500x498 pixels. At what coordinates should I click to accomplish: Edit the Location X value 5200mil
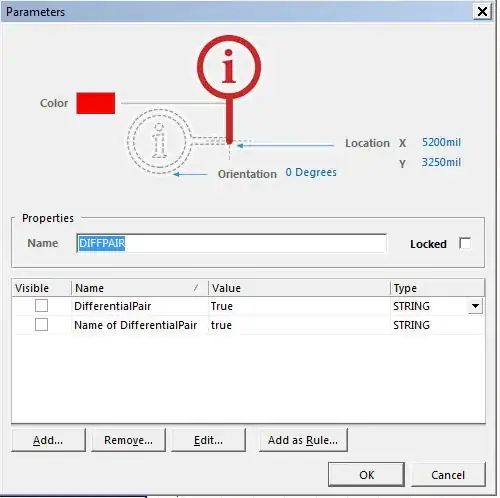[x=441, y=142]
